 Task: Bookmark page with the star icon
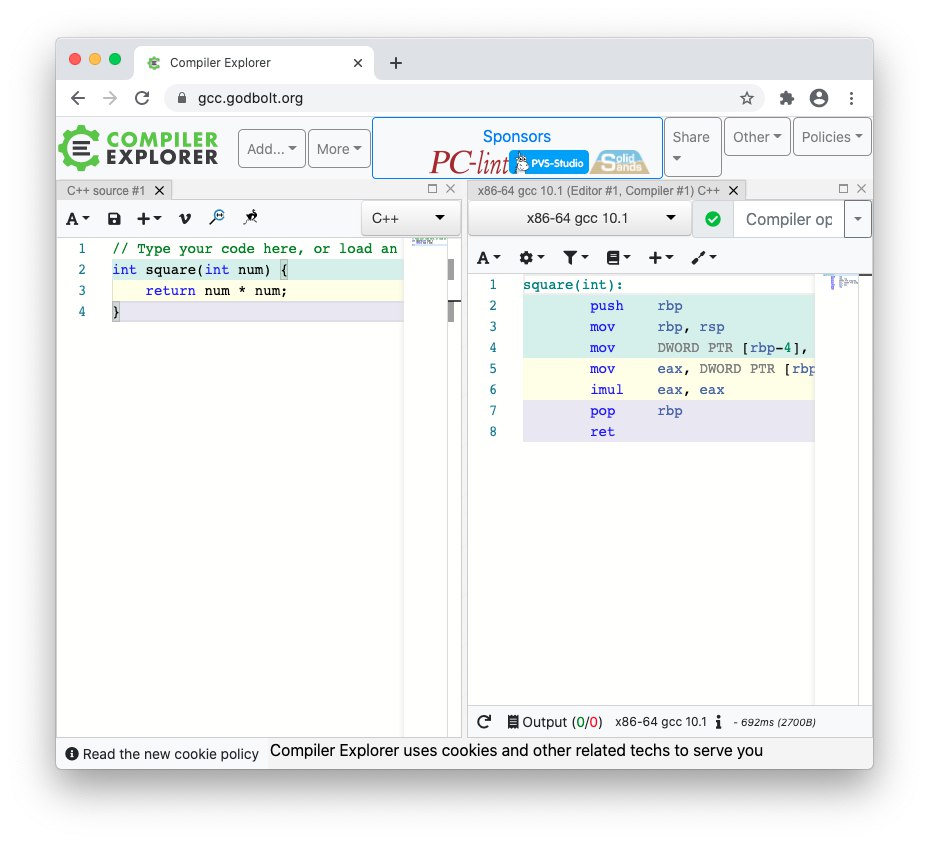[x=747, y=98]
